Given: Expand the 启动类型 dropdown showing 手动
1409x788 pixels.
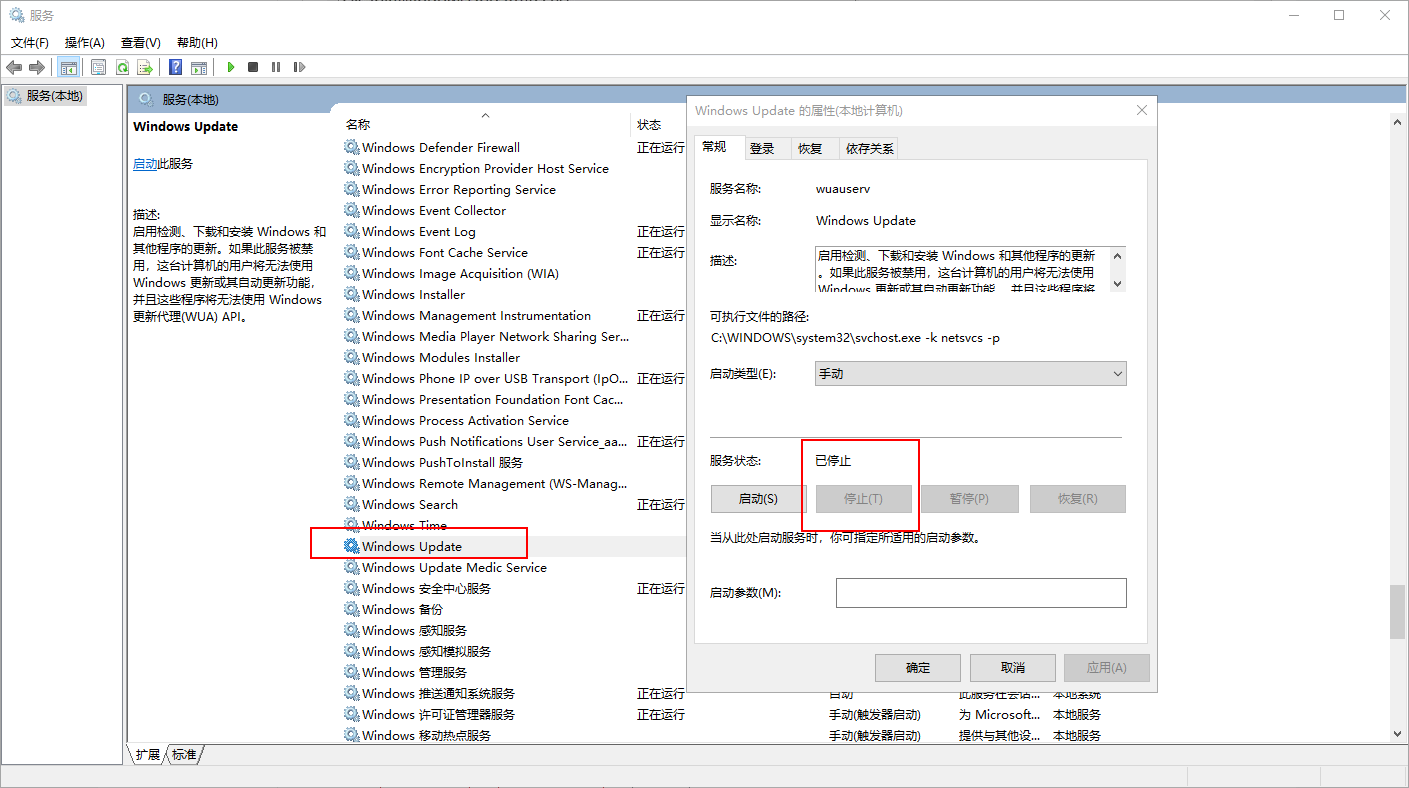Looking at the screenshot, I should click(x=971, y=373).
